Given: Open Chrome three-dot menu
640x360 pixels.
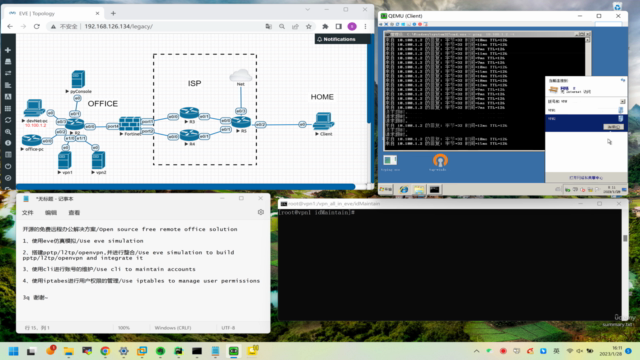Looking at the screenshot, I should [x=365, y=27].
